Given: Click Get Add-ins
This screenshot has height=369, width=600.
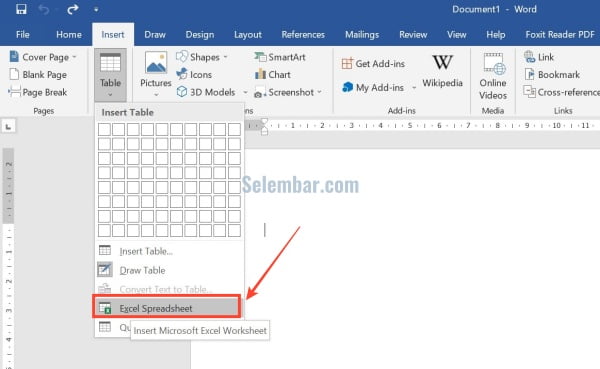Looking at the screenshot, I should (x=373, y=64).
